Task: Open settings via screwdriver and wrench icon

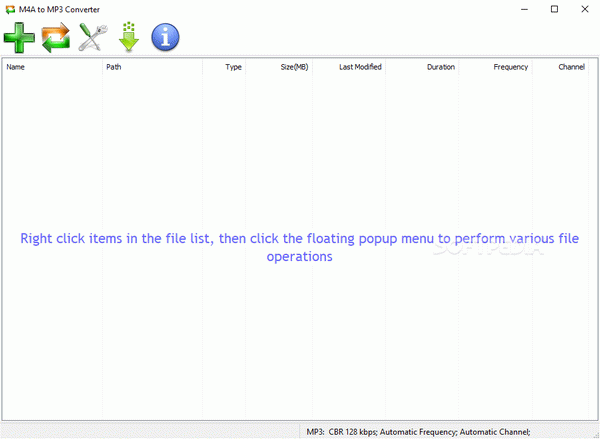Action: 93,38
